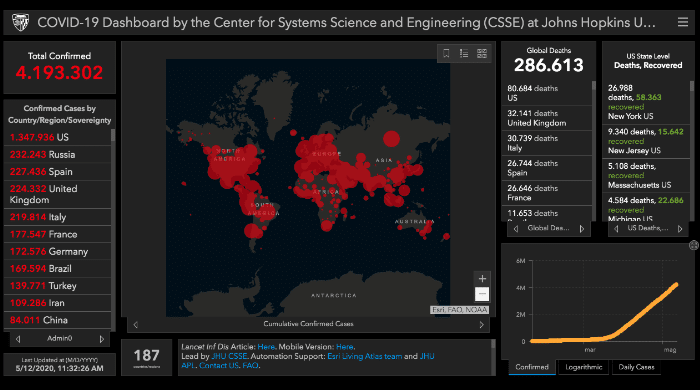Go to next Global Deaths panel page

click(582, 229)
